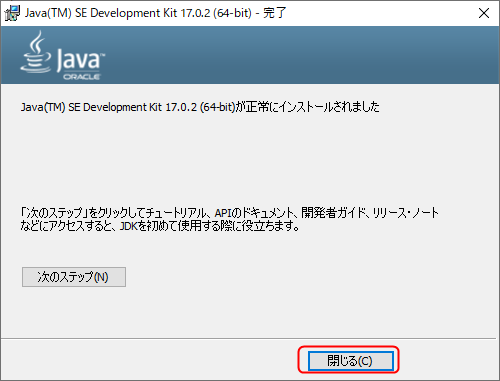Click the description line starting with 「次のステップ」

230,212
